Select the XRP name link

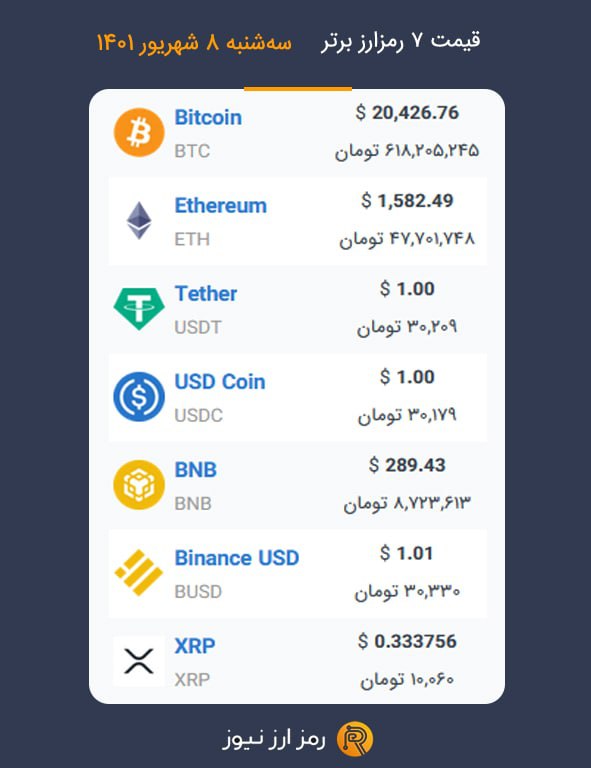click(195, 646)
